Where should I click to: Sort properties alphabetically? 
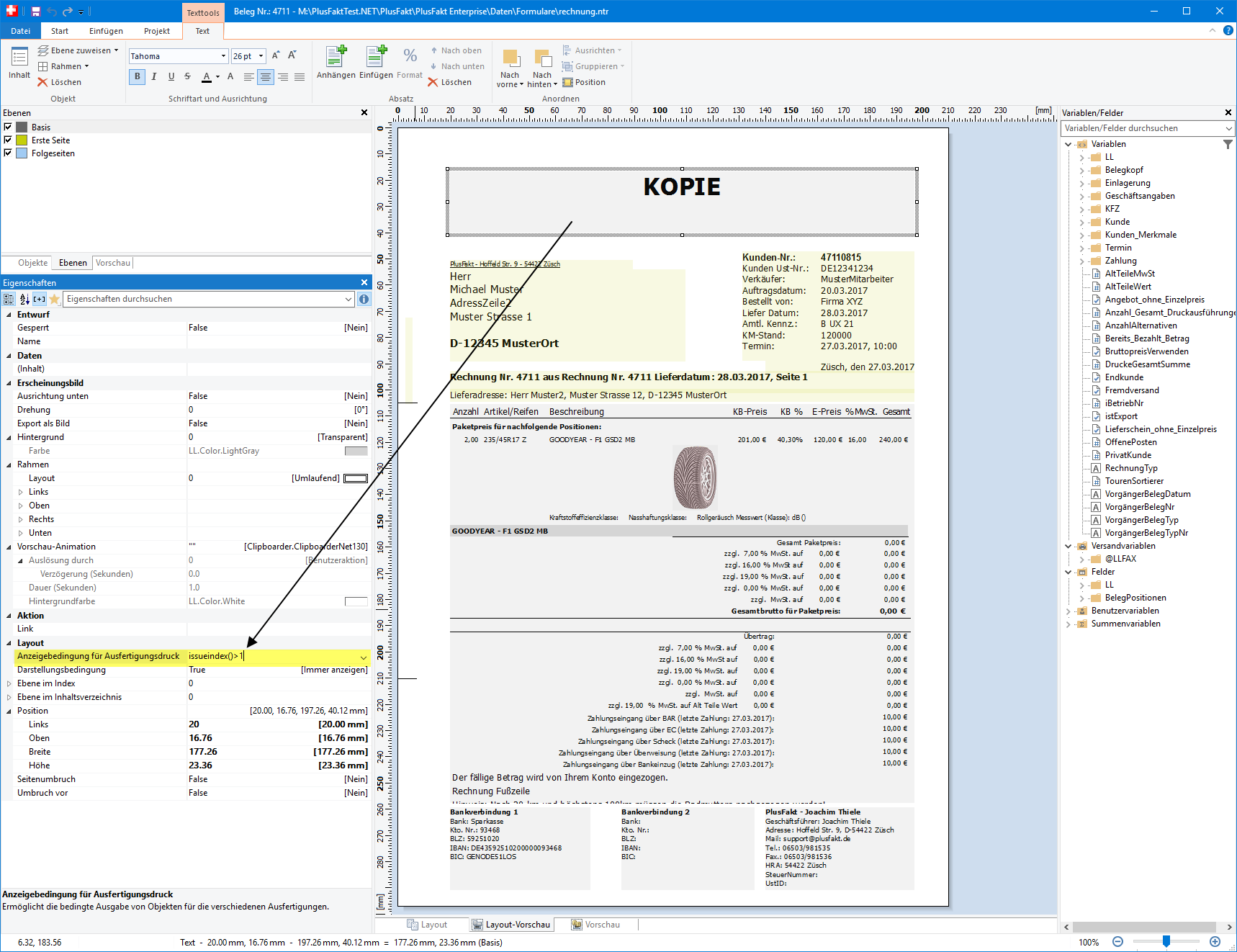[x=24, y=299]
